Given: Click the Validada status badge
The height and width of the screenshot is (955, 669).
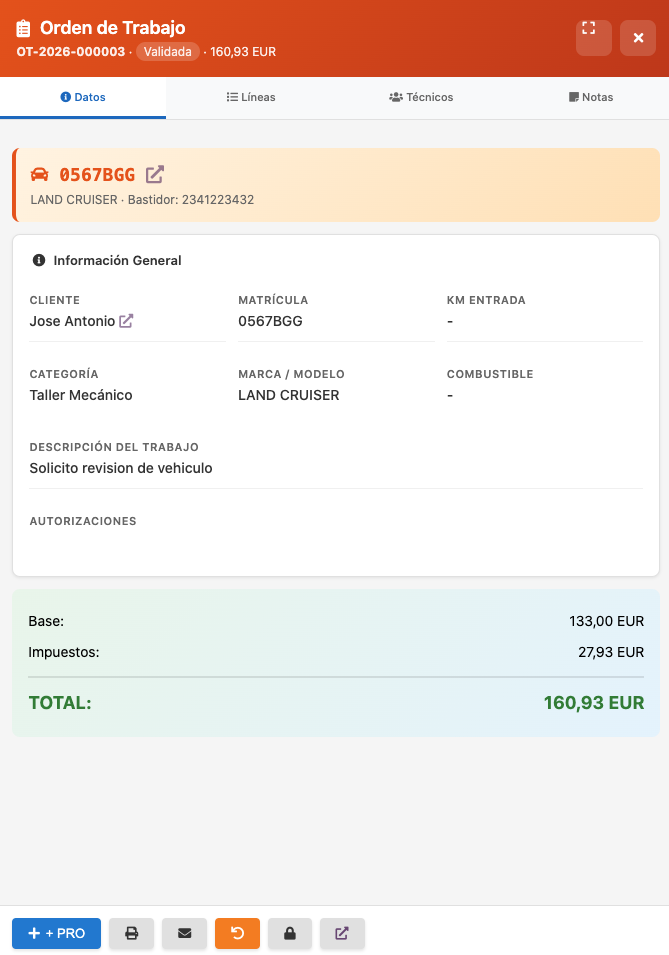Looking at the screenshot, I should pos(167,52).
